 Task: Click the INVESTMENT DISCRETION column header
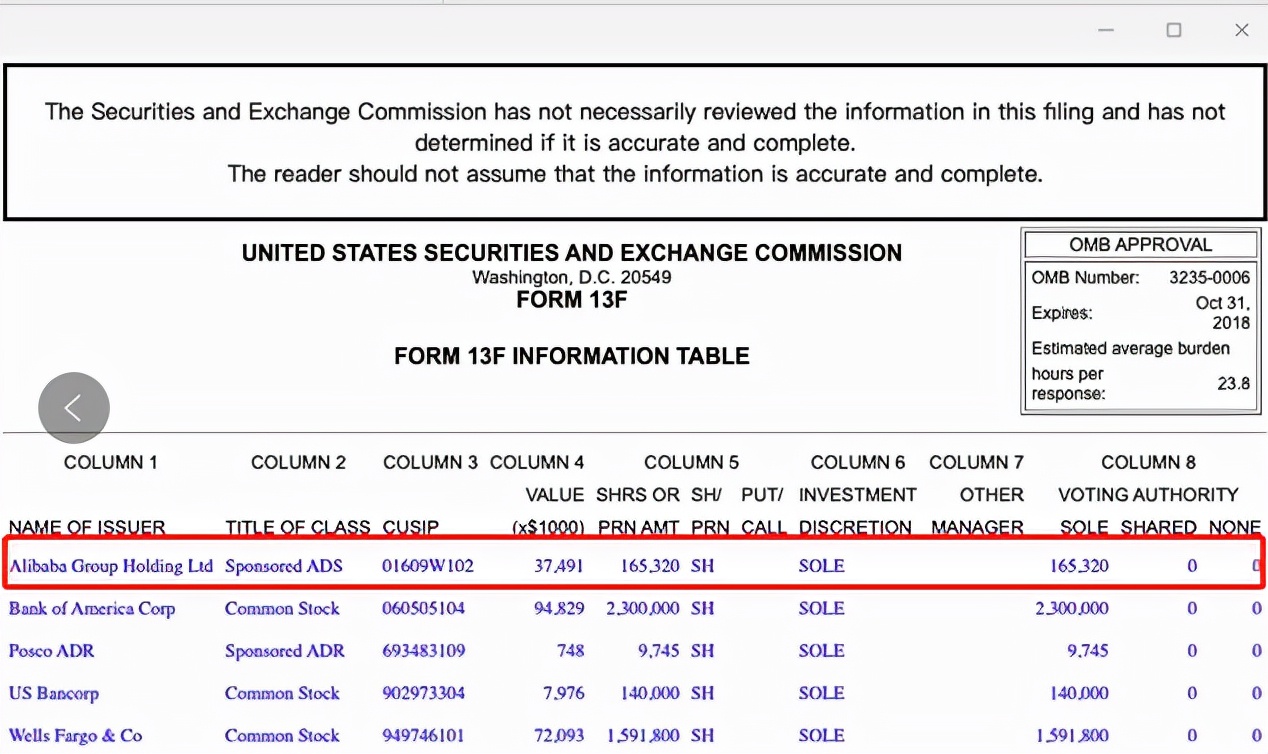(857, 511)
